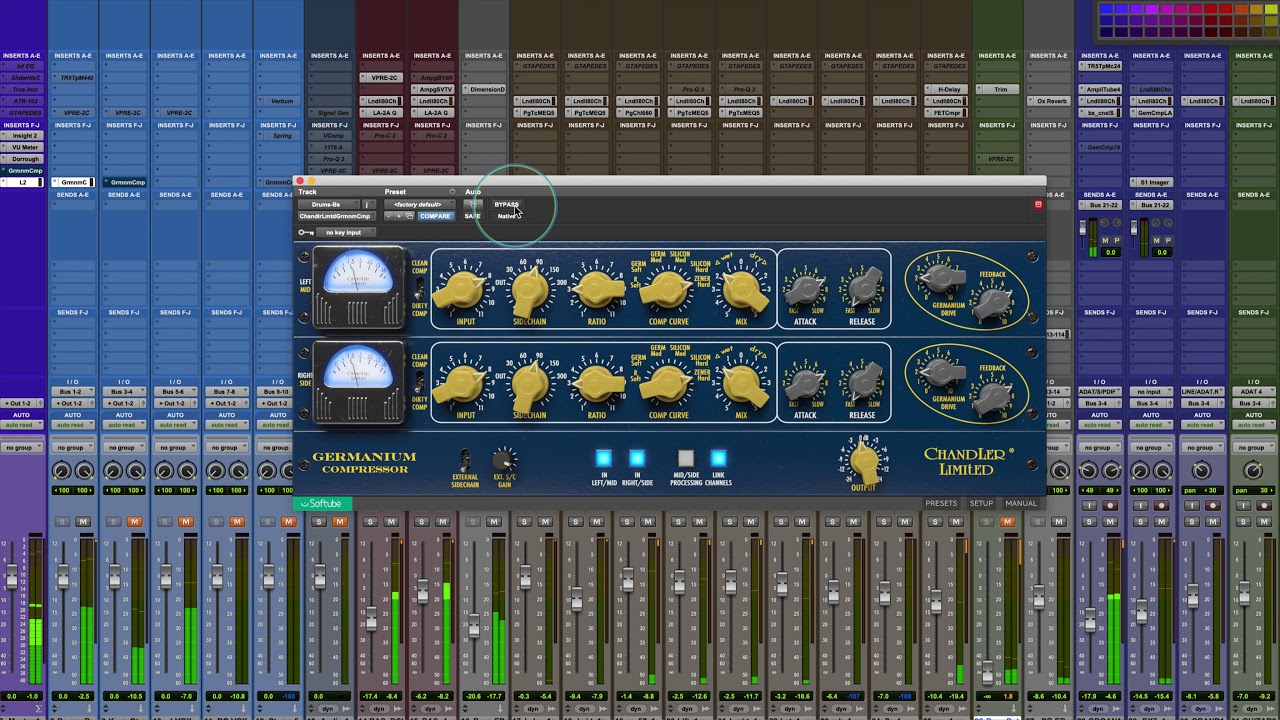The image size is (1280, 720).
Task: Open the Trim insert in the mixer
Action: 997,89
